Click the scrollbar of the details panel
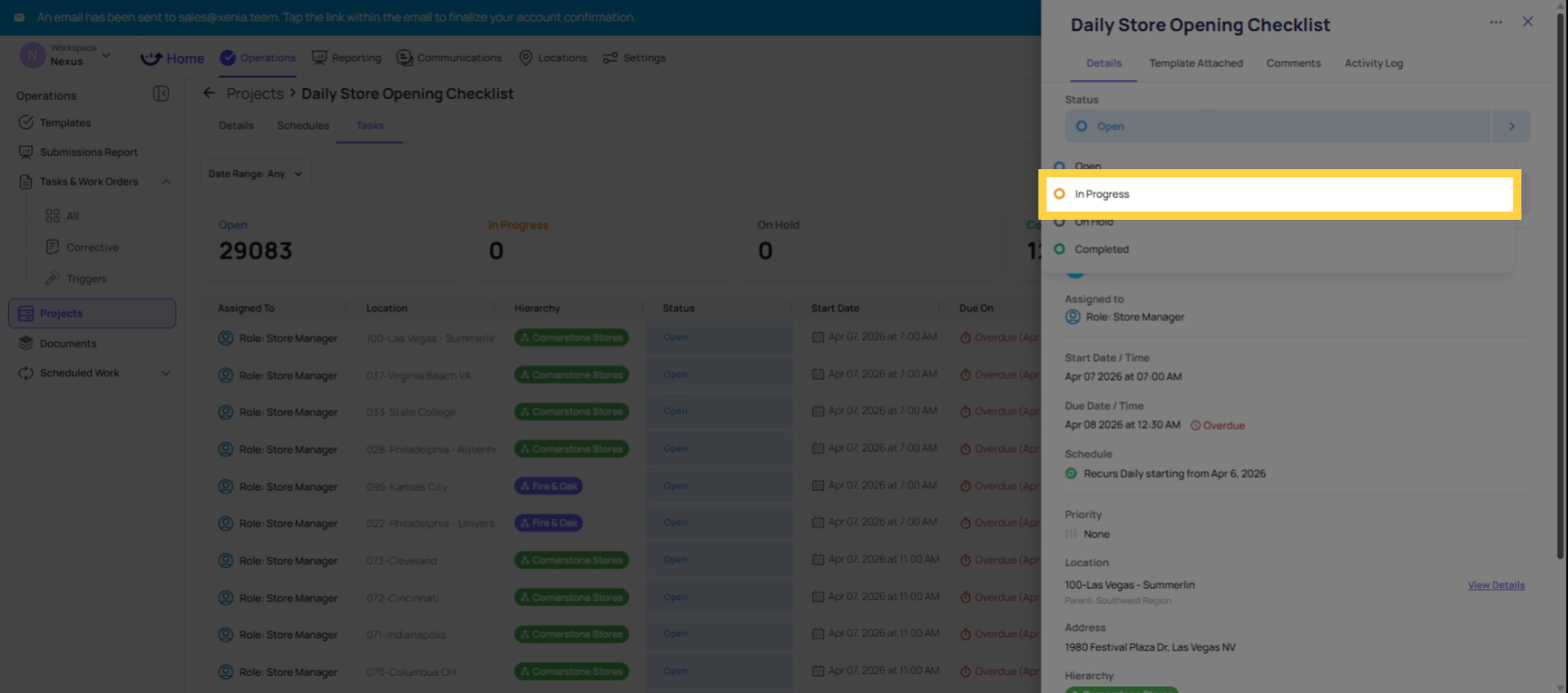Viewport: 1568px width, 693px height. (x=1560, y=286)
